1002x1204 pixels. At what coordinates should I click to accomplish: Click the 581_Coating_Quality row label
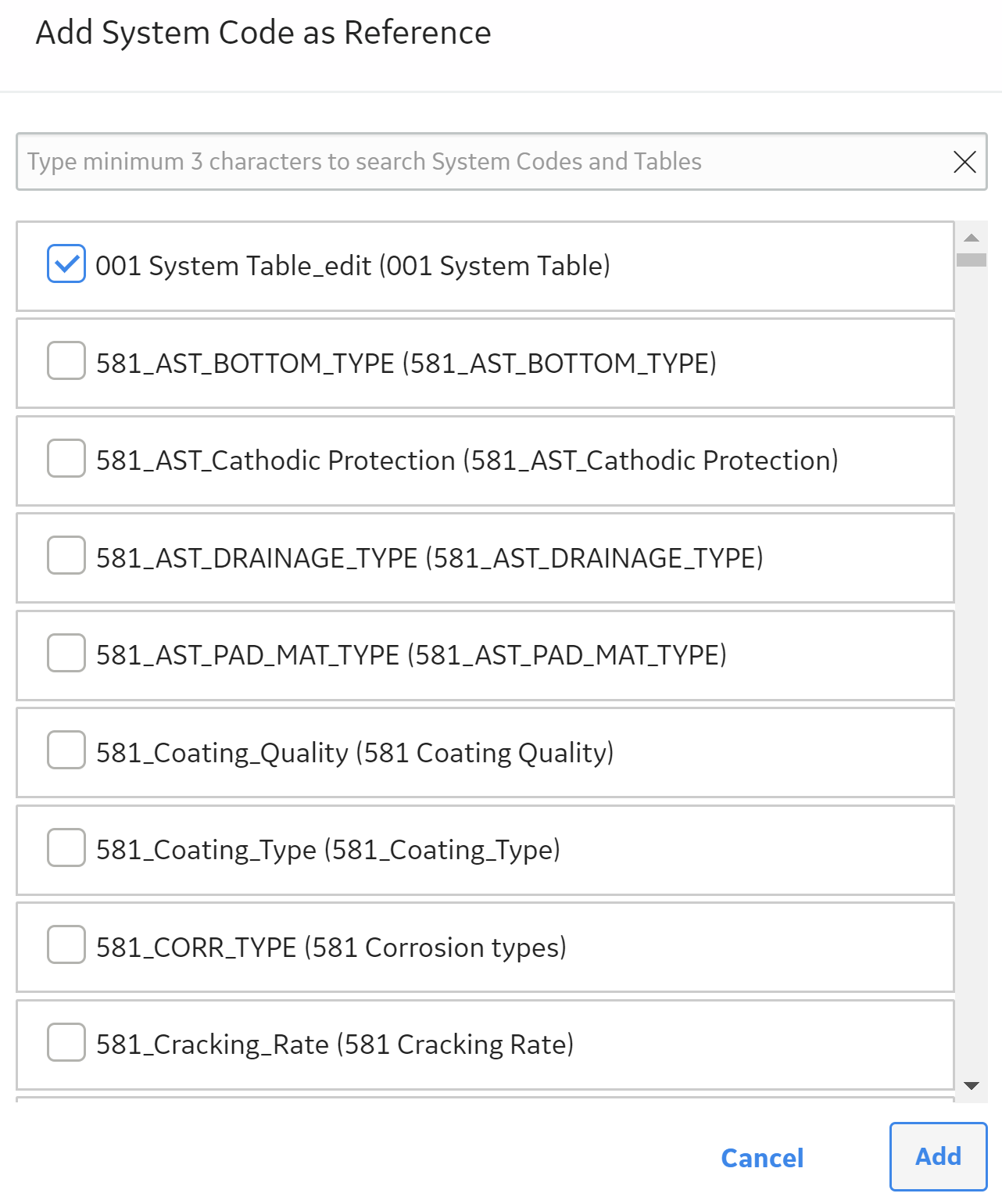355,753
